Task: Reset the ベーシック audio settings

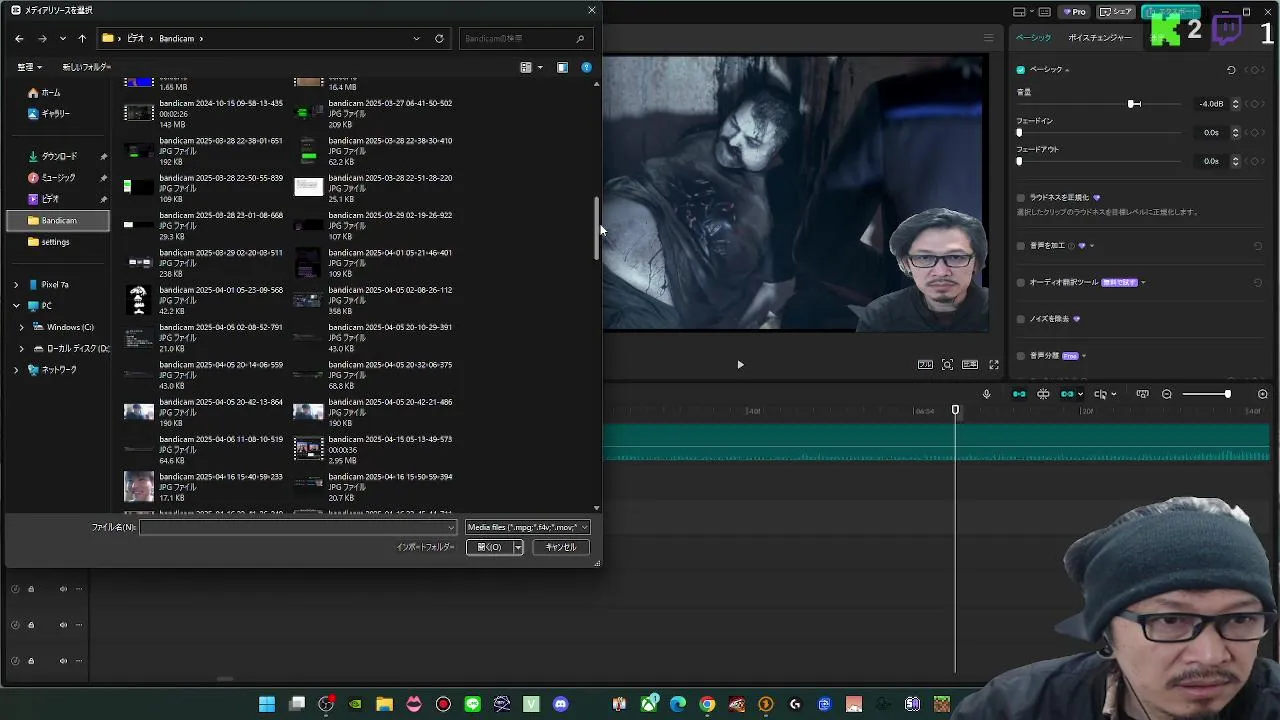Action: coord(1231,70)
